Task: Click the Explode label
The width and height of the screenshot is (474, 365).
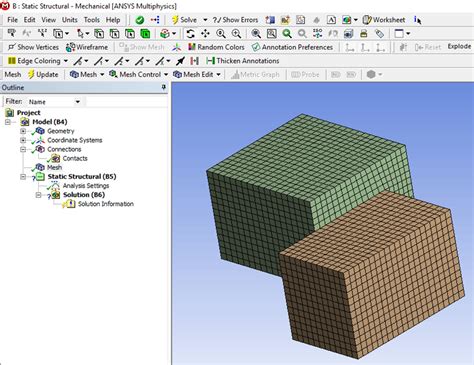Action: (x=459, y=47)
